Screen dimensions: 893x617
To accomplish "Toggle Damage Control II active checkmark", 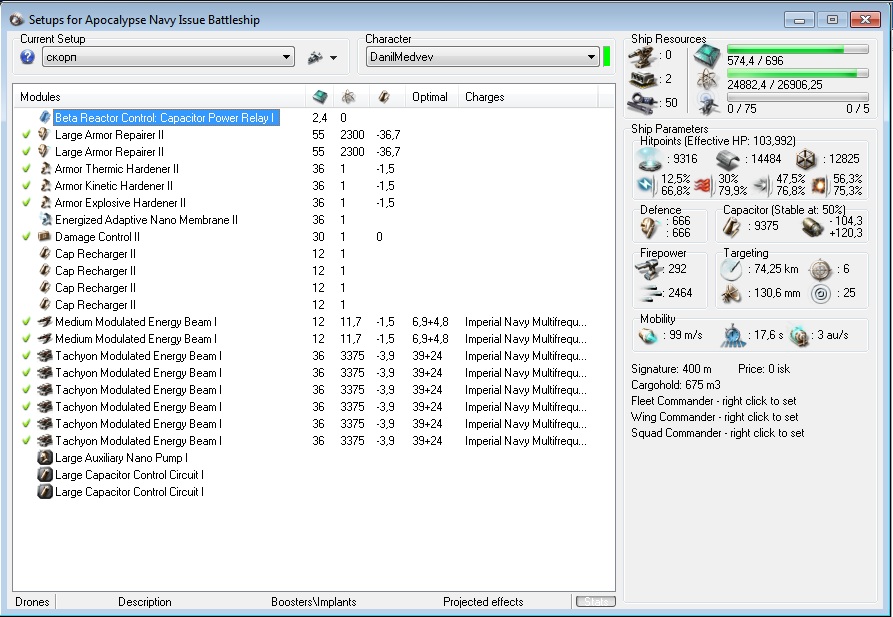I will click(26, 237).
